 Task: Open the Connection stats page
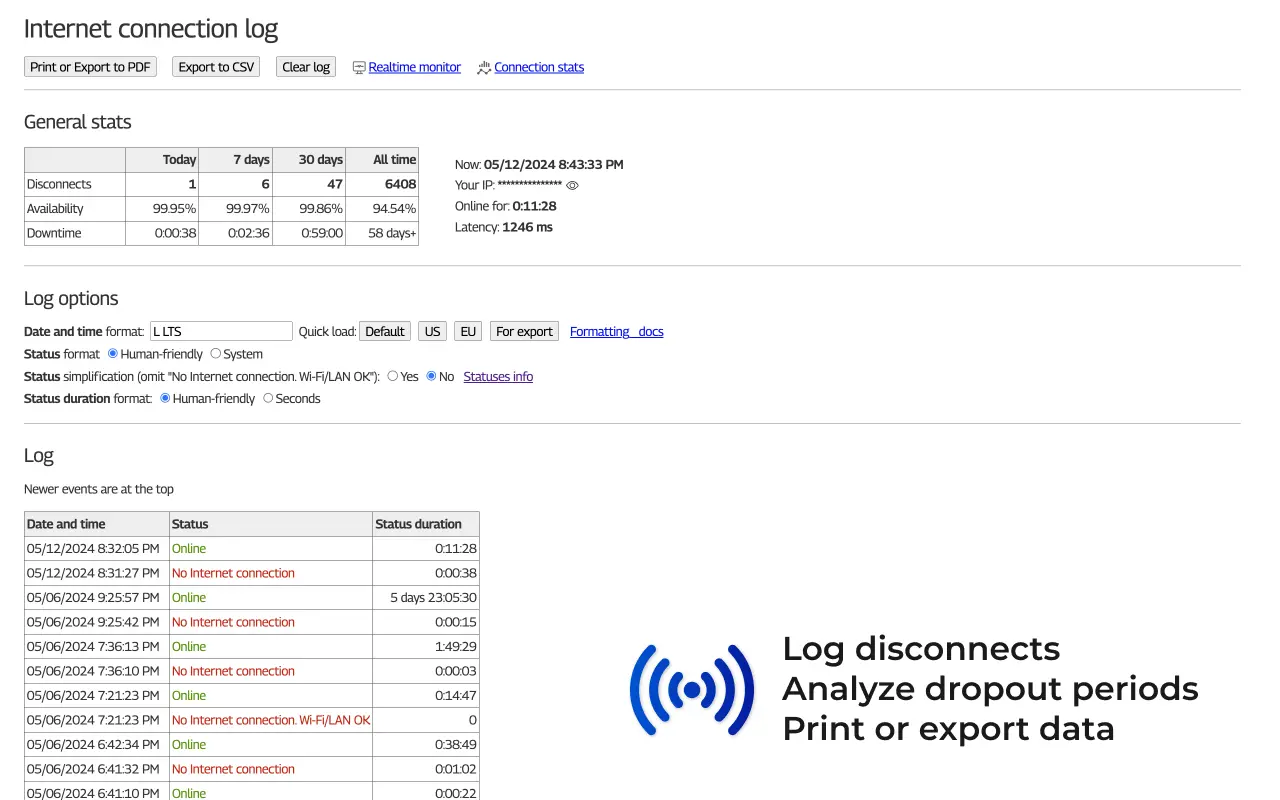click(x=539, y=67)
